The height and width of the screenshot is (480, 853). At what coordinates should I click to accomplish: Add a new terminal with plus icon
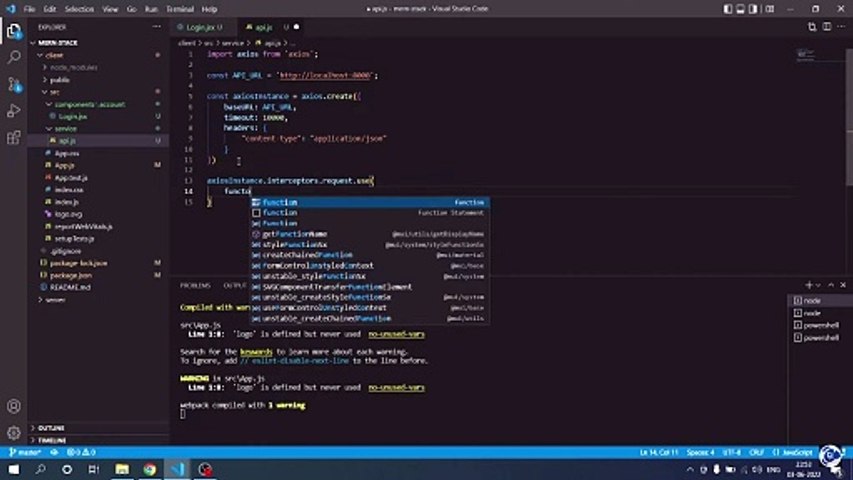pos(809,285)
